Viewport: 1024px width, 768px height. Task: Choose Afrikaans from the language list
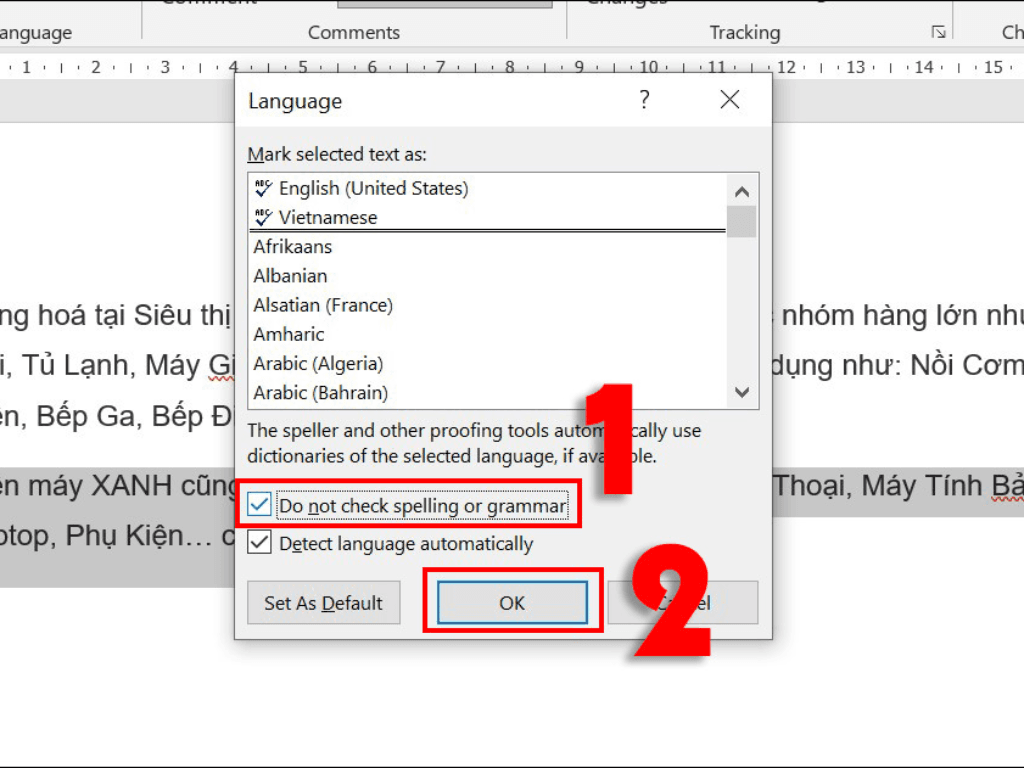[x=293, y=246]
